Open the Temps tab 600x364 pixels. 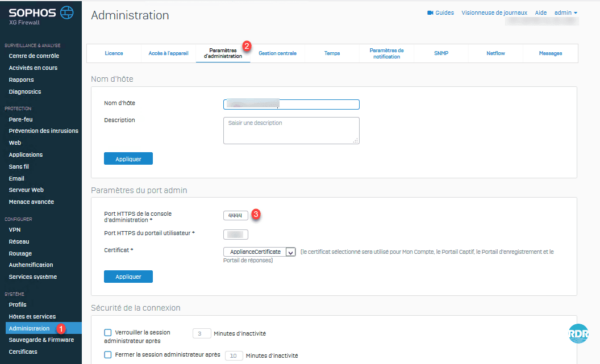[332, 53]
